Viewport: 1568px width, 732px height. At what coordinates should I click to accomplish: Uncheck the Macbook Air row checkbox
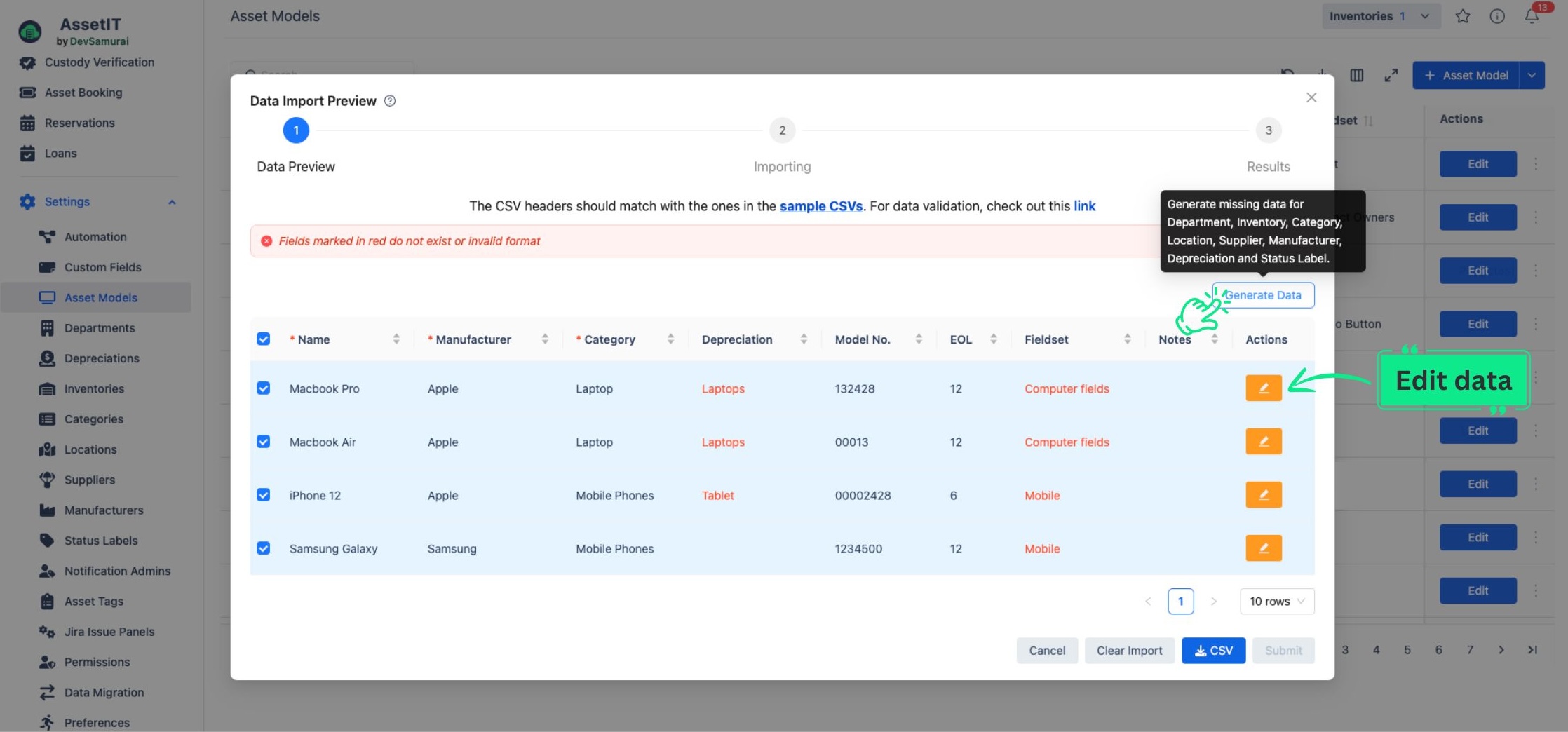click(x=264, y=442)
